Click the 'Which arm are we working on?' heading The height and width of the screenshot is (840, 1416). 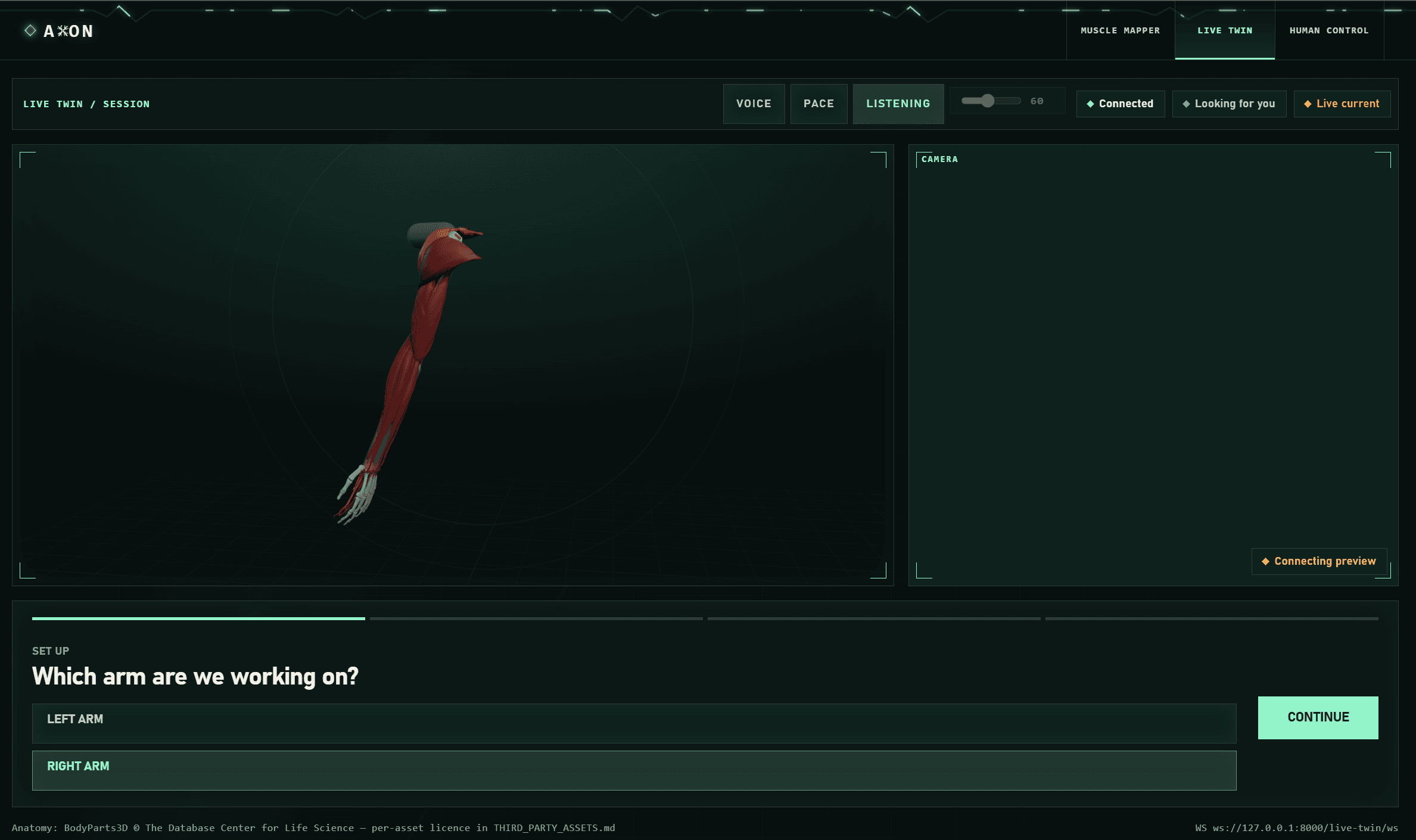(x=195, y=676)
